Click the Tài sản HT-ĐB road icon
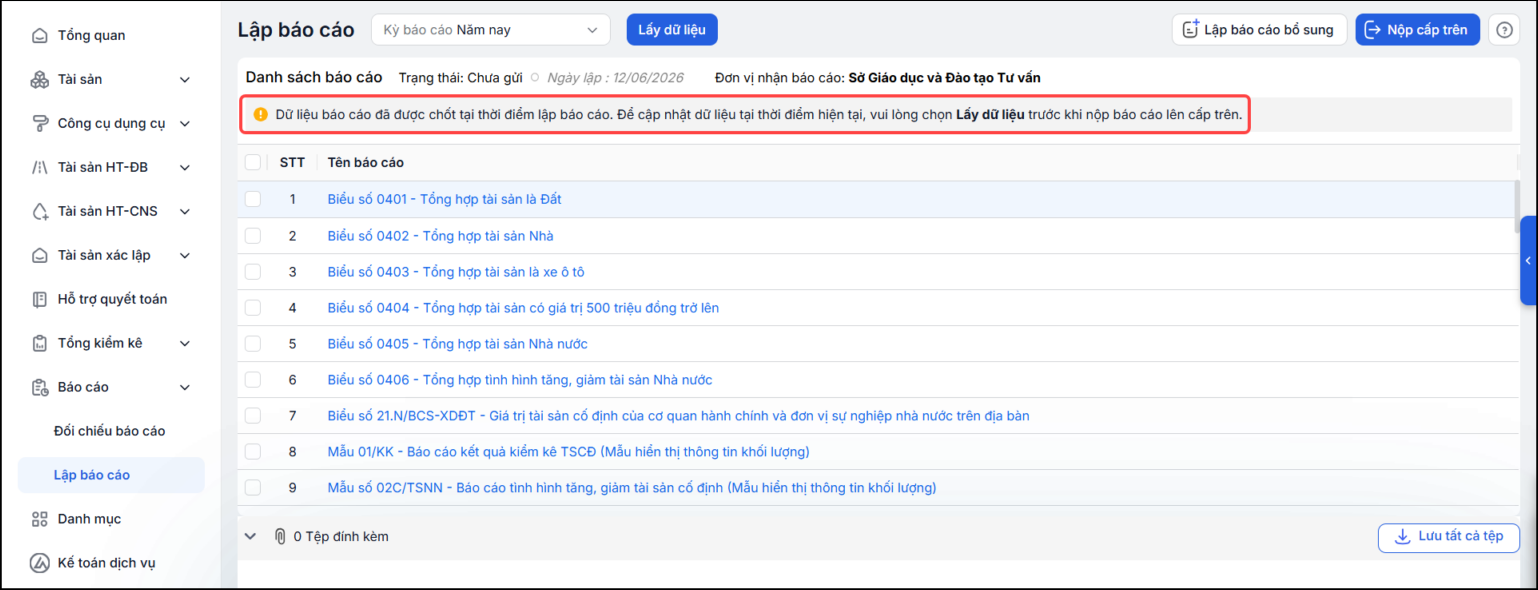1538x590 pixels. coord(39,168)
